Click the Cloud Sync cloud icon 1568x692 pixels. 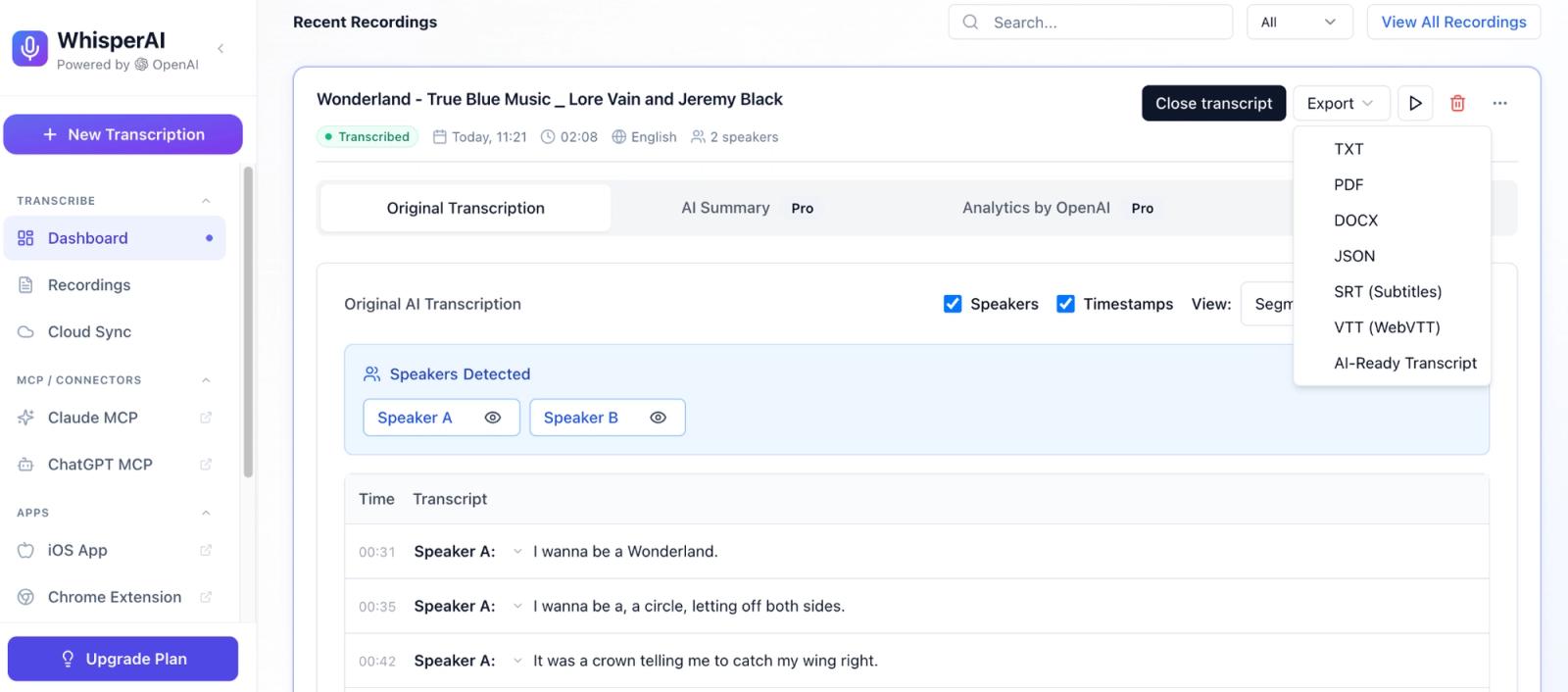coord(25,332)
